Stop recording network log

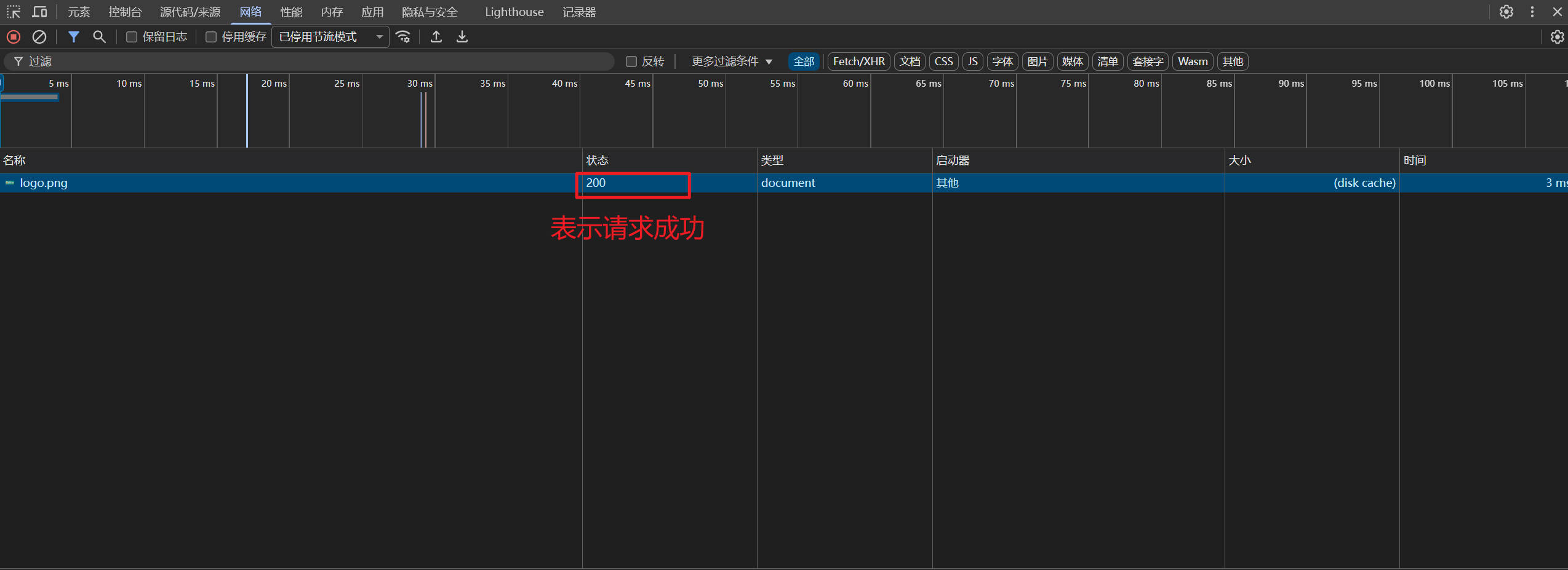coord(14,37)
